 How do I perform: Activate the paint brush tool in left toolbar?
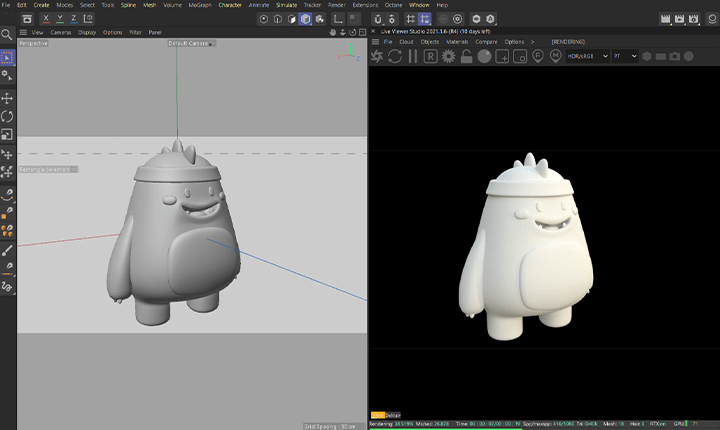[7, 251]
